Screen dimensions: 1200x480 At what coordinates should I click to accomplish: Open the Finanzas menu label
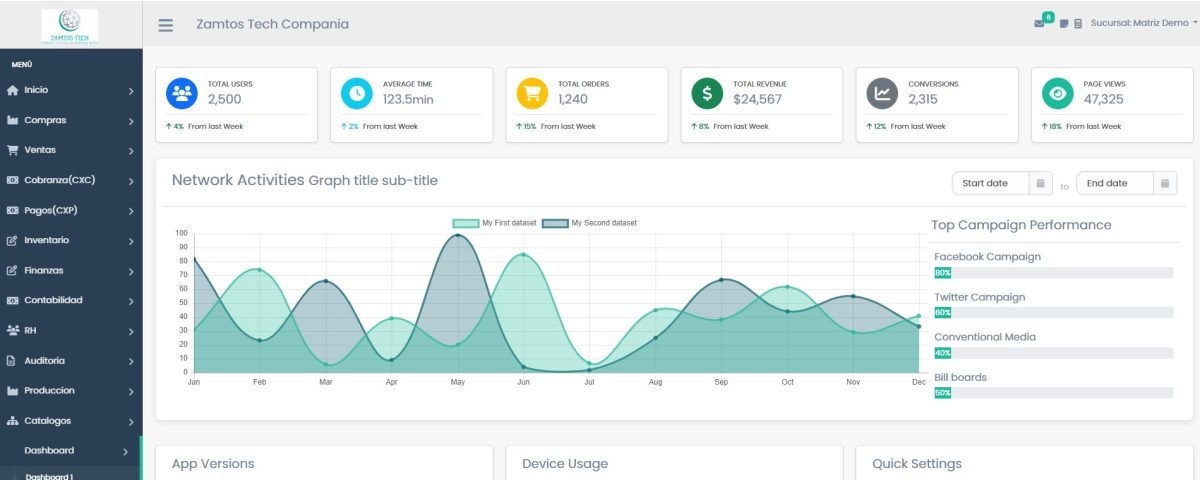click(45, 270)
